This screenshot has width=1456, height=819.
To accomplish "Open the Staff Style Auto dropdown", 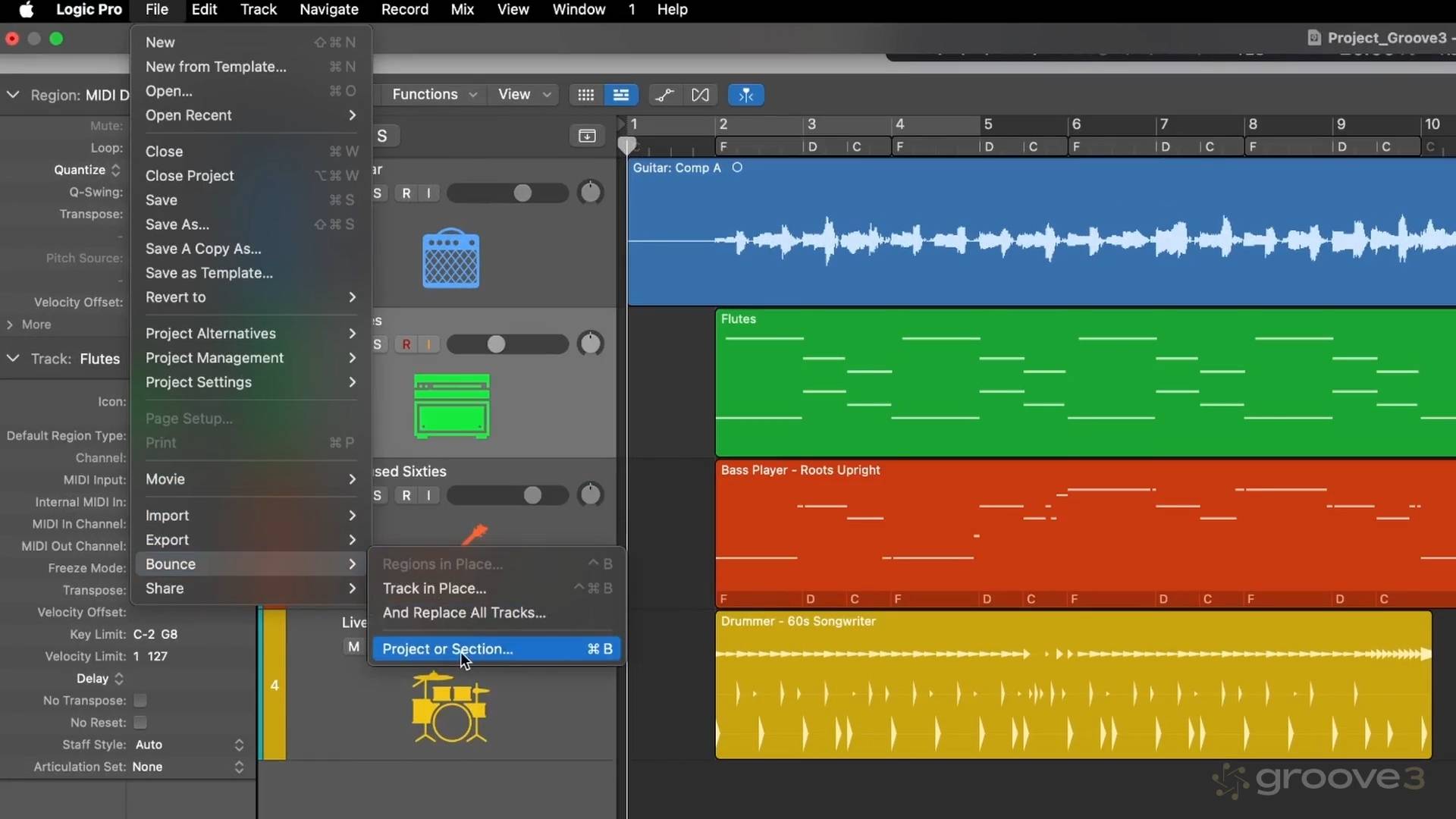I will click(x=190, y=745).
